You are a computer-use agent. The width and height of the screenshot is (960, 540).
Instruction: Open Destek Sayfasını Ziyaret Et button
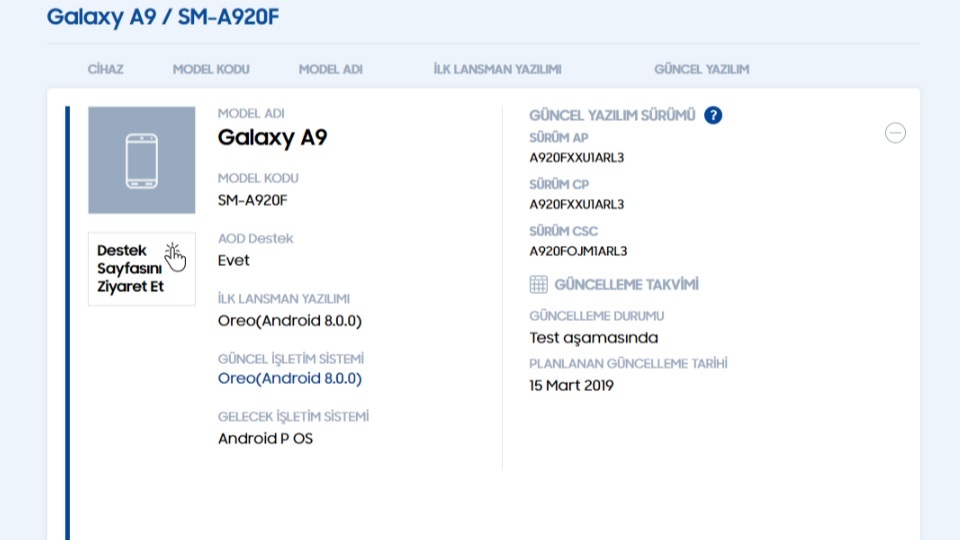tap(141, 269)
